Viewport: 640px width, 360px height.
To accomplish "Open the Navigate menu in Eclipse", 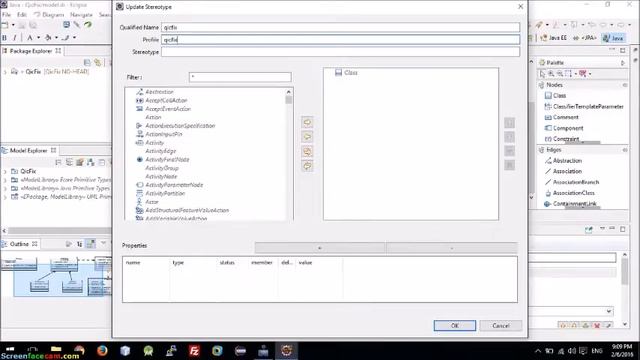I will [x=81, y=15].
